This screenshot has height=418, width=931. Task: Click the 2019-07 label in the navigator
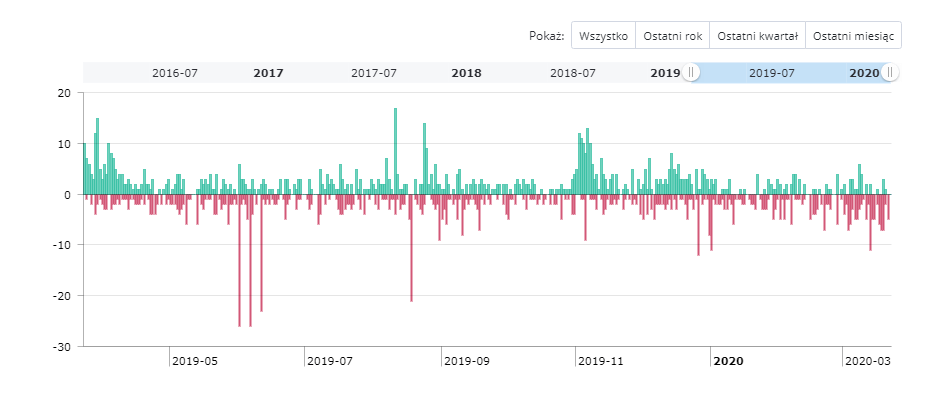point(771,74)
